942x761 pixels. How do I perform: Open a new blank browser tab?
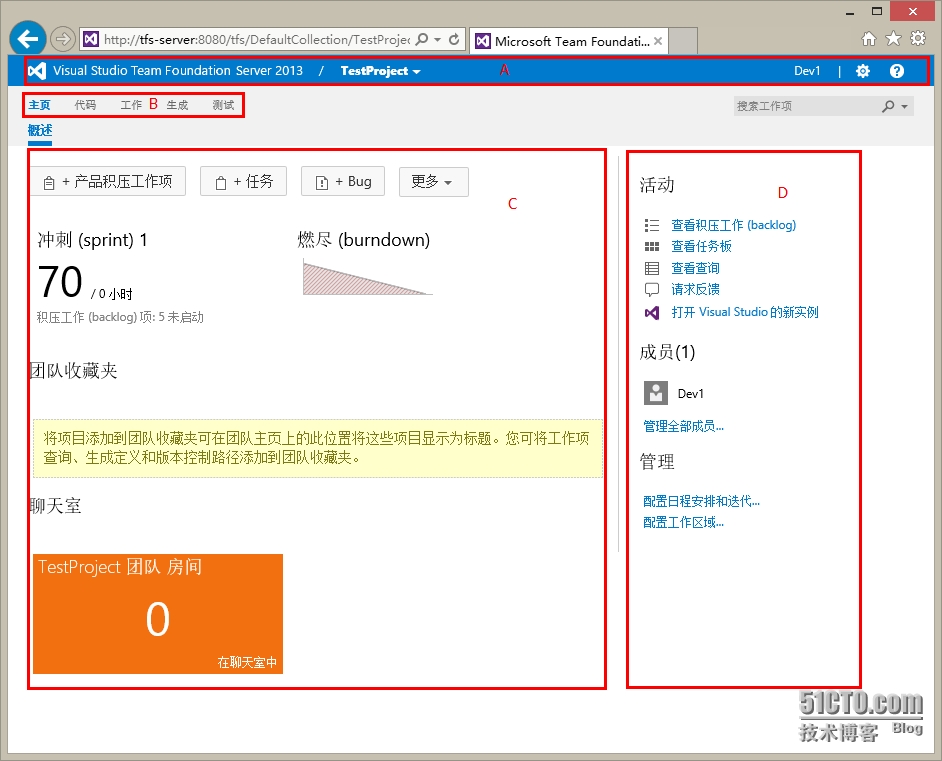(683, 41)
